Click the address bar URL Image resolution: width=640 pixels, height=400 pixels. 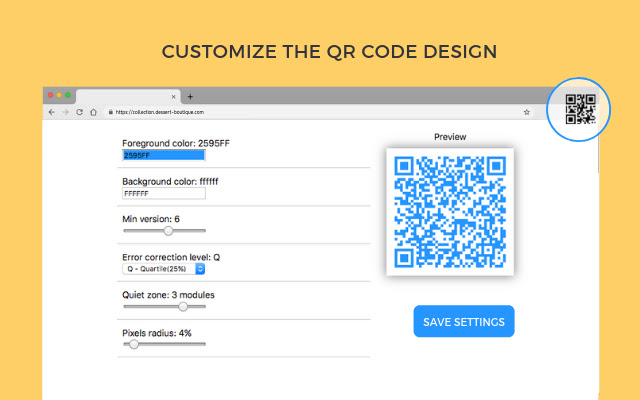coord(160,112)
